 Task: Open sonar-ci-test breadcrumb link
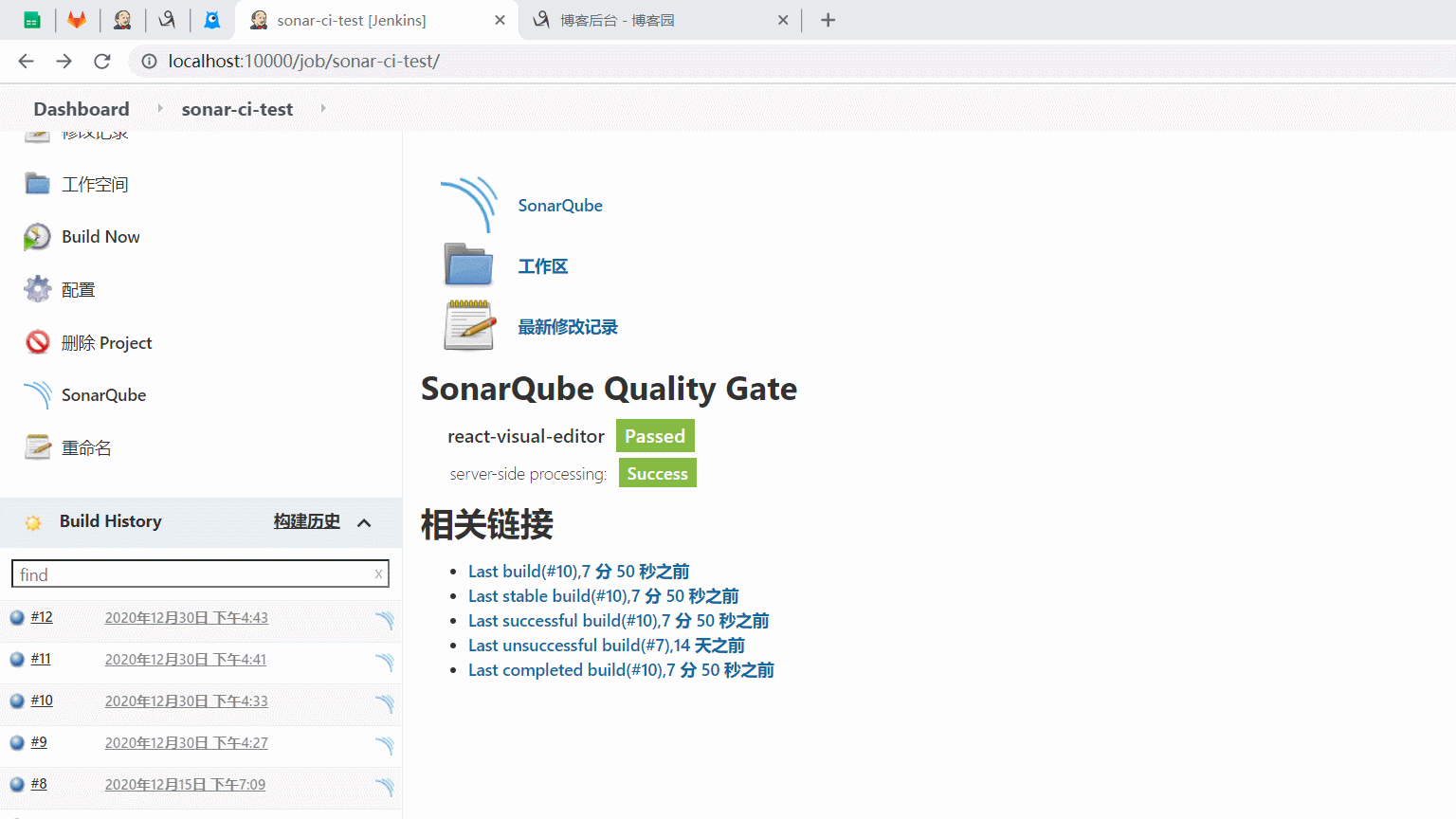pyautogui.click(x=237, y=109)
